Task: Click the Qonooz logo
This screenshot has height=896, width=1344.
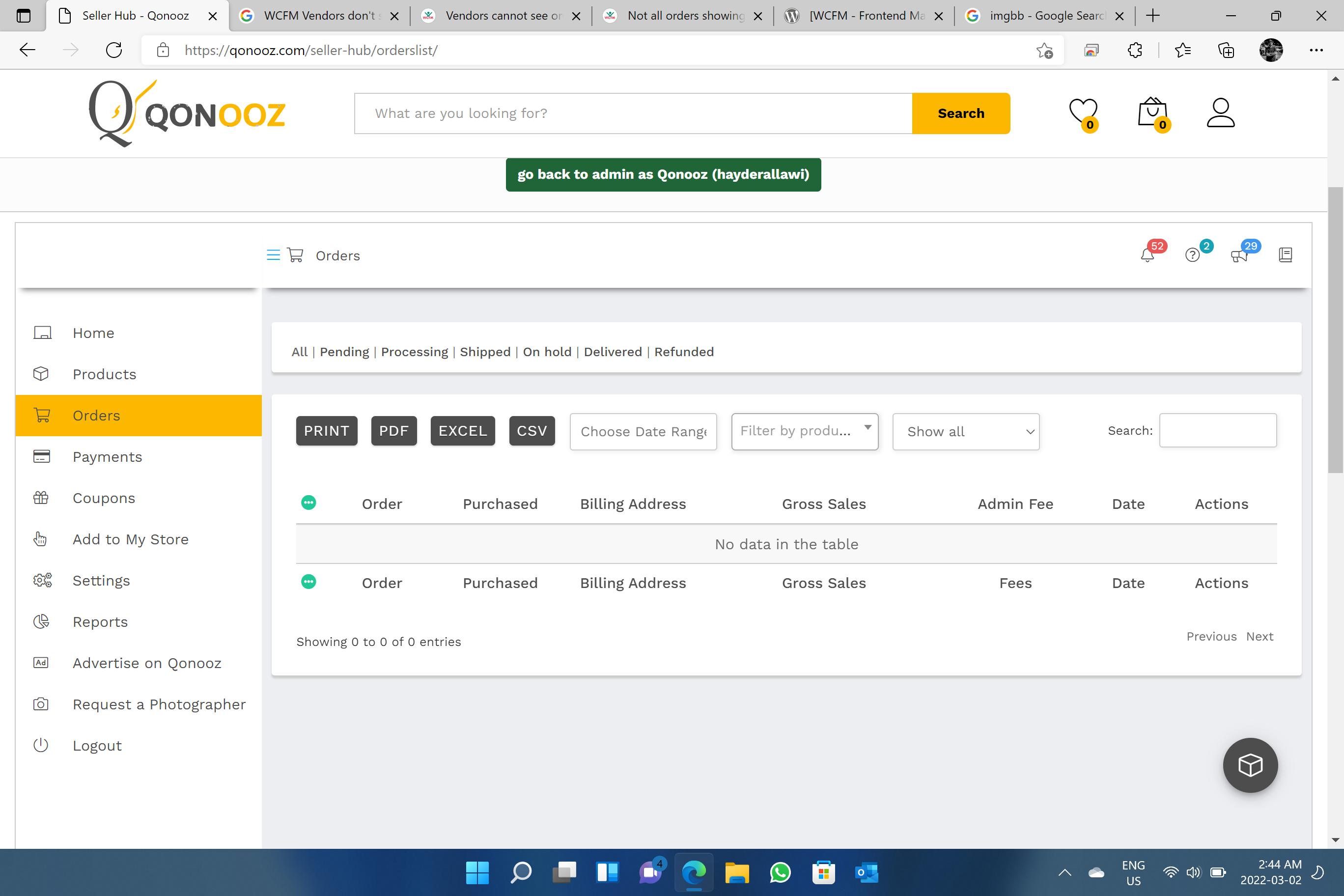Action: [x=186, y=113]
